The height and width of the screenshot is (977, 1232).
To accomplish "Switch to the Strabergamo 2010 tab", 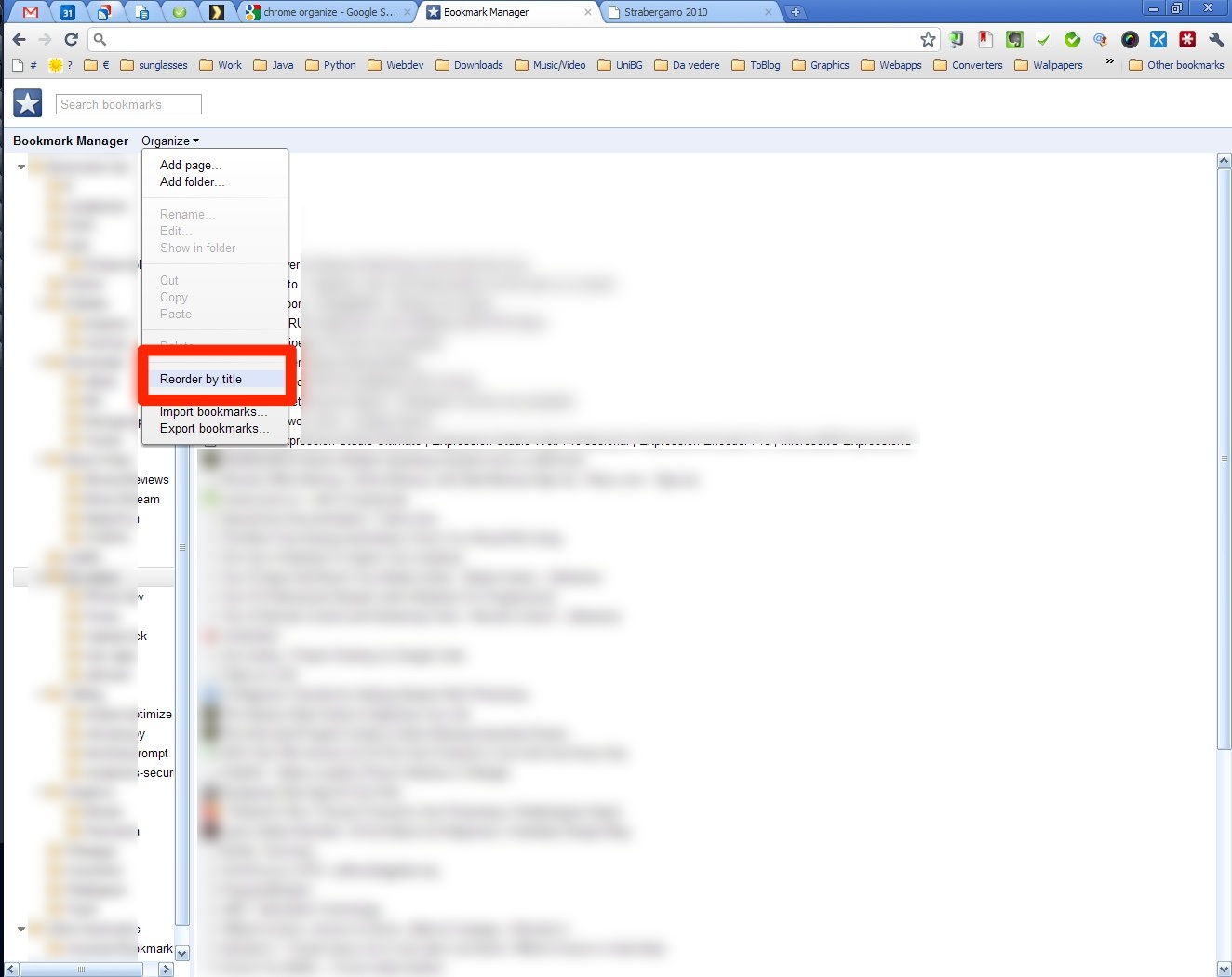I will [689, 12].
